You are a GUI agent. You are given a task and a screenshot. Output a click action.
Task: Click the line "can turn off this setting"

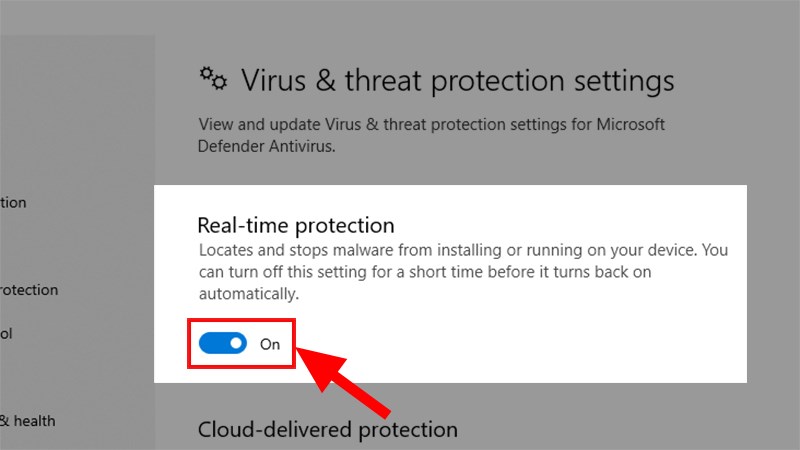pos(425,272)
